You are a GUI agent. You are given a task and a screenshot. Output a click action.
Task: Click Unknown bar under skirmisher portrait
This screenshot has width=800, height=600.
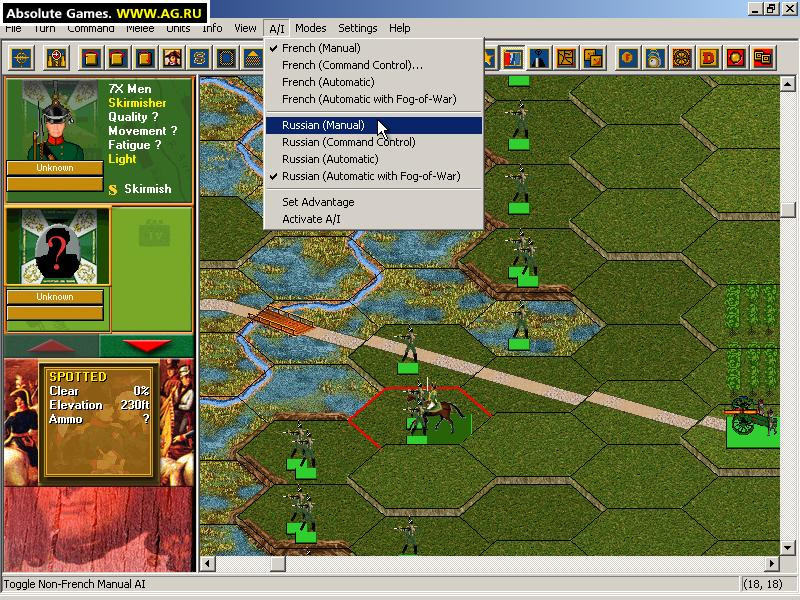point(55,168)
